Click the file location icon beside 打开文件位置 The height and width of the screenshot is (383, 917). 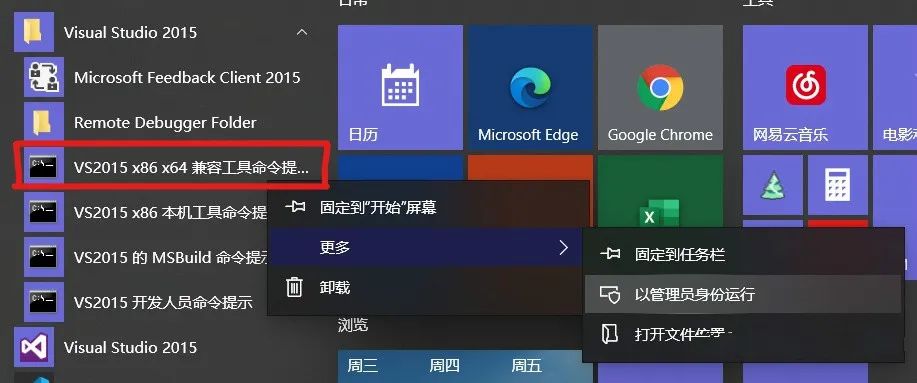click(610, 334)
